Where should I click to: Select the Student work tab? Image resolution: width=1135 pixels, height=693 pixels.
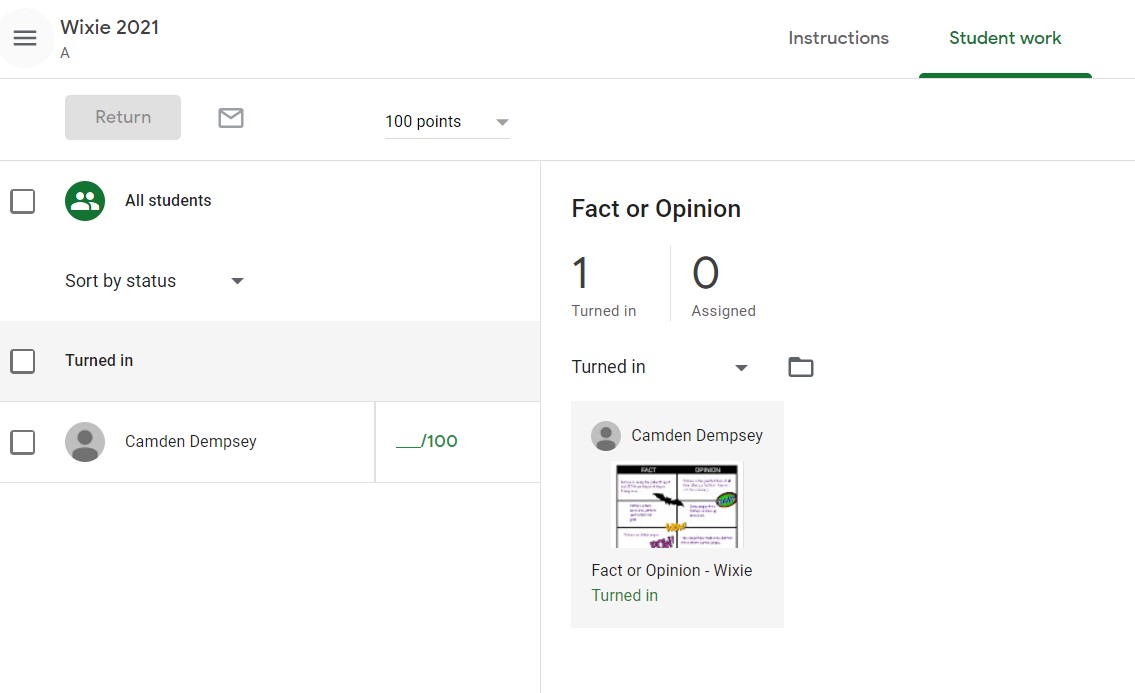coord(1005,38)
